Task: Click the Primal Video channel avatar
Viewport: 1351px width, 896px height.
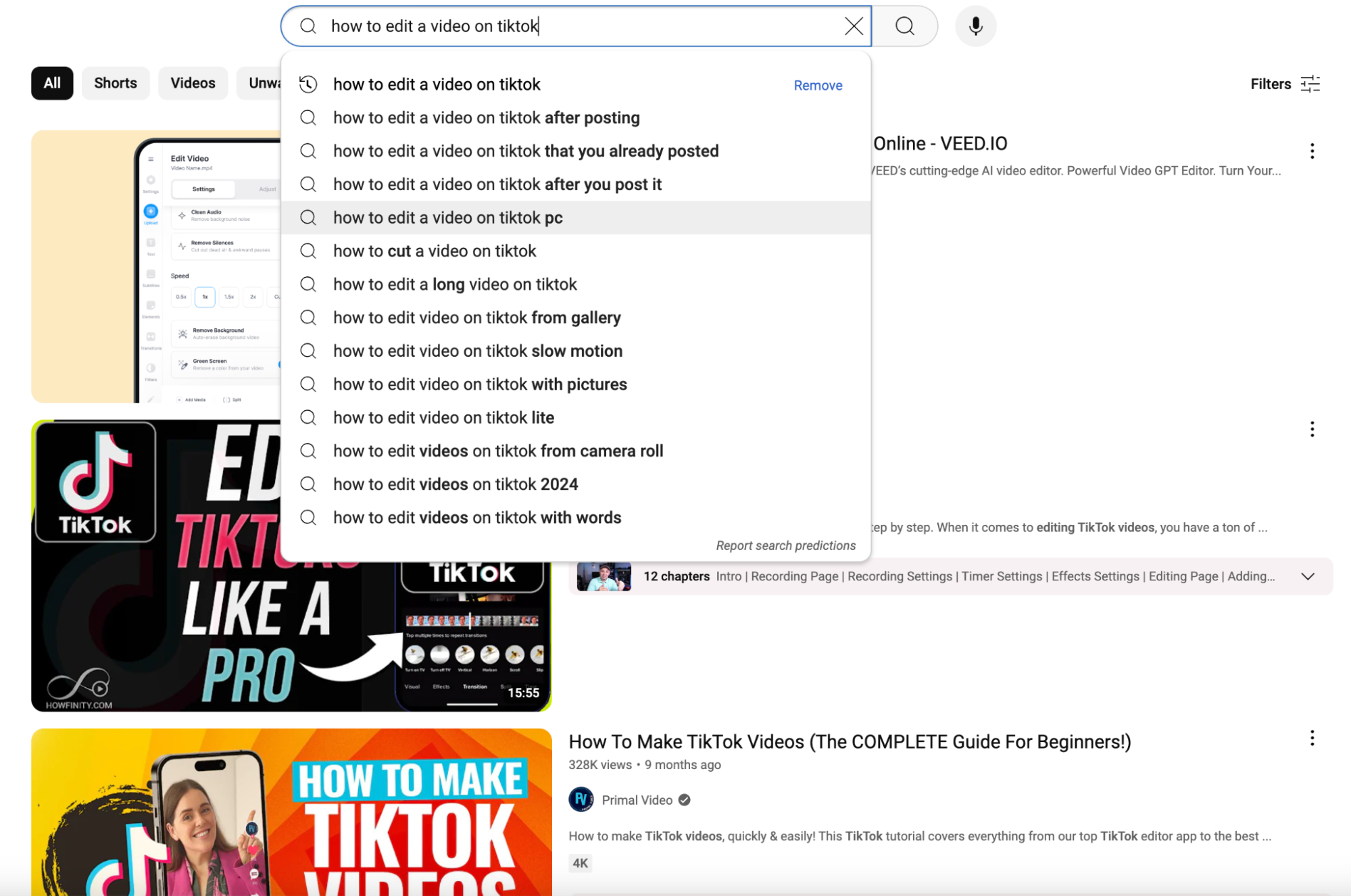Action: [581, 799]
